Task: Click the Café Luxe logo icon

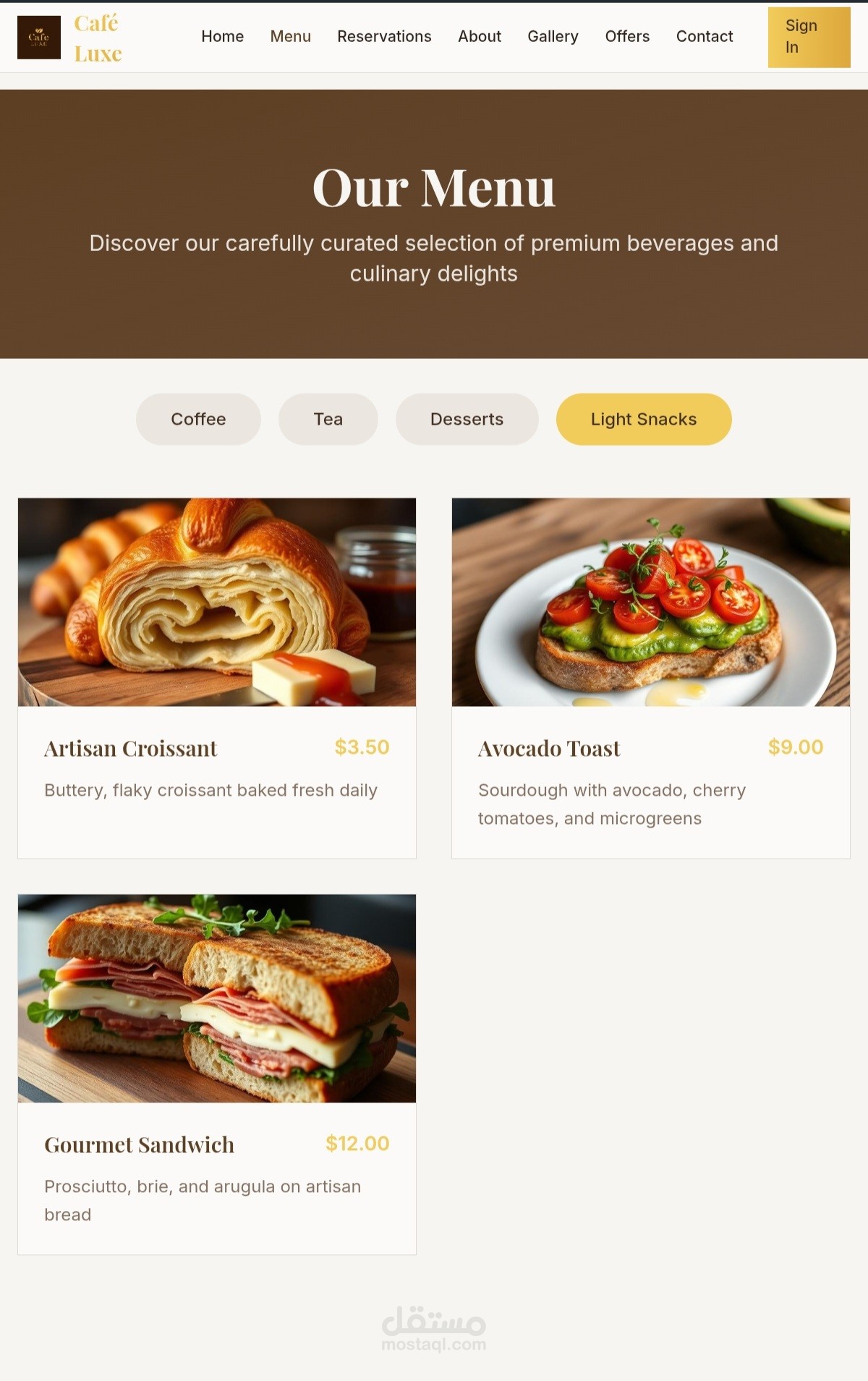Action: 39,38
